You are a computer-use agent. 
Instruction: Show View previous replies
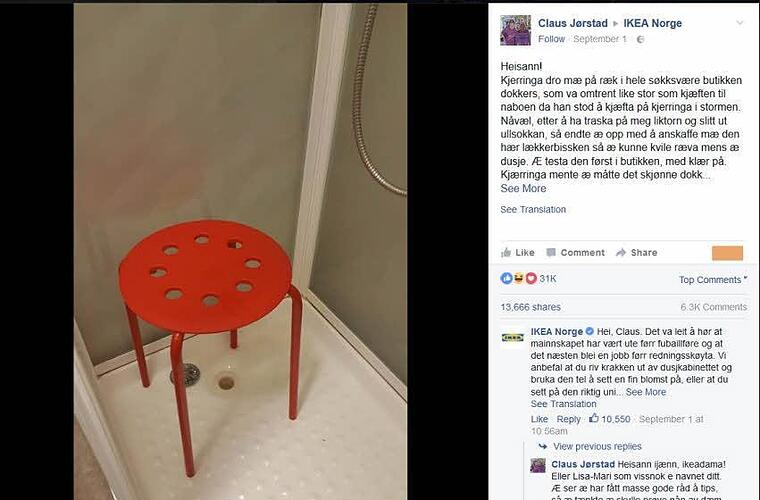tap(597, 446)
